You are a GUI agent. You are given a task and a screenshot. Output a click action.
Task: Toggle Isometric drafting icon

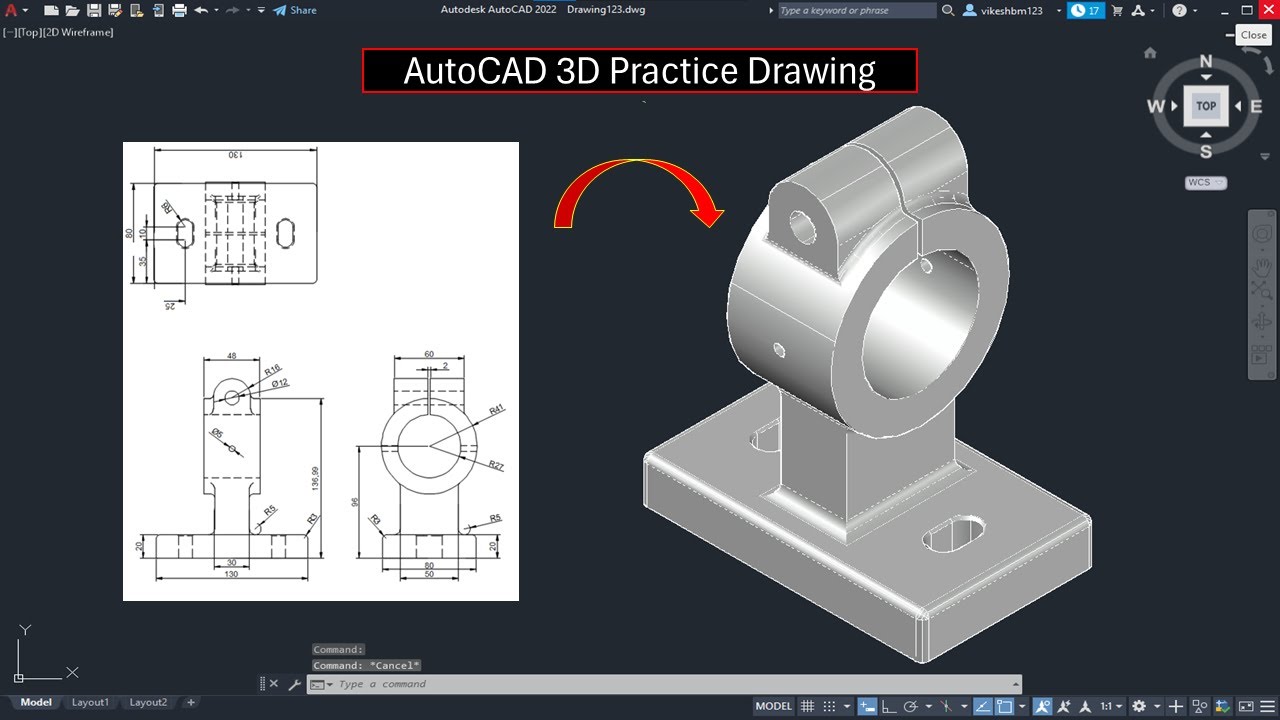946,706
